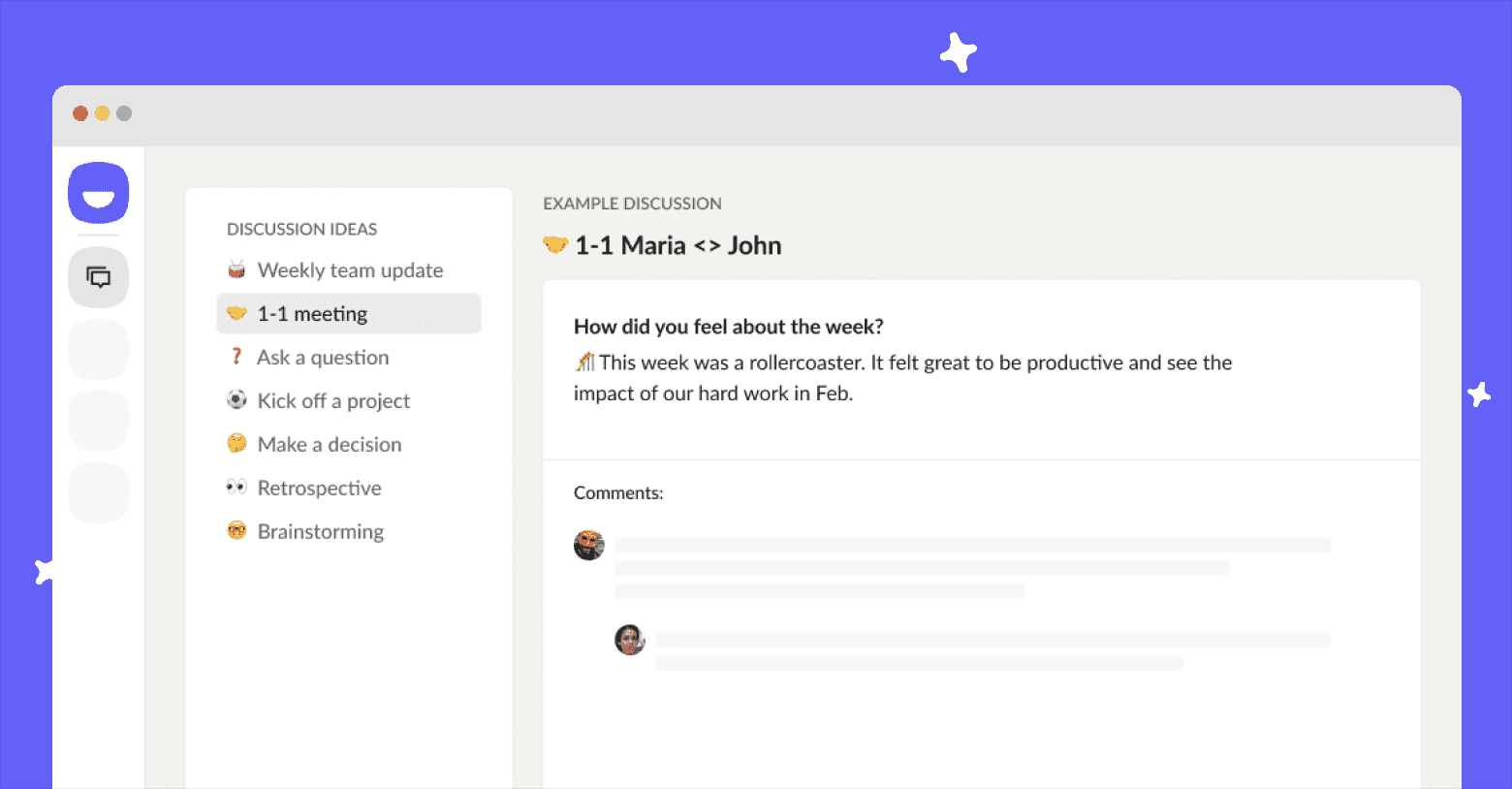Minimize the window with the yellow button

click(102, 113)
